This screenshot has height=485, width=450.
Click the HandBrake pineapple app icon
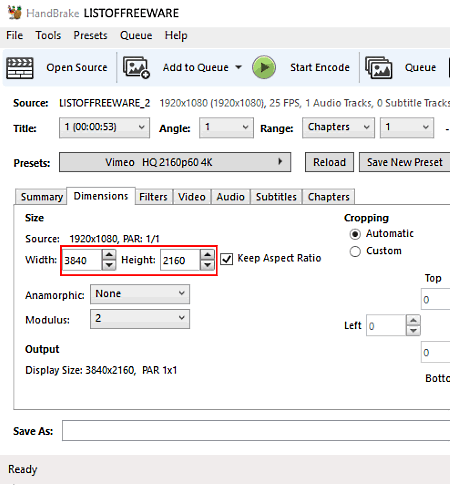(15, 12)
